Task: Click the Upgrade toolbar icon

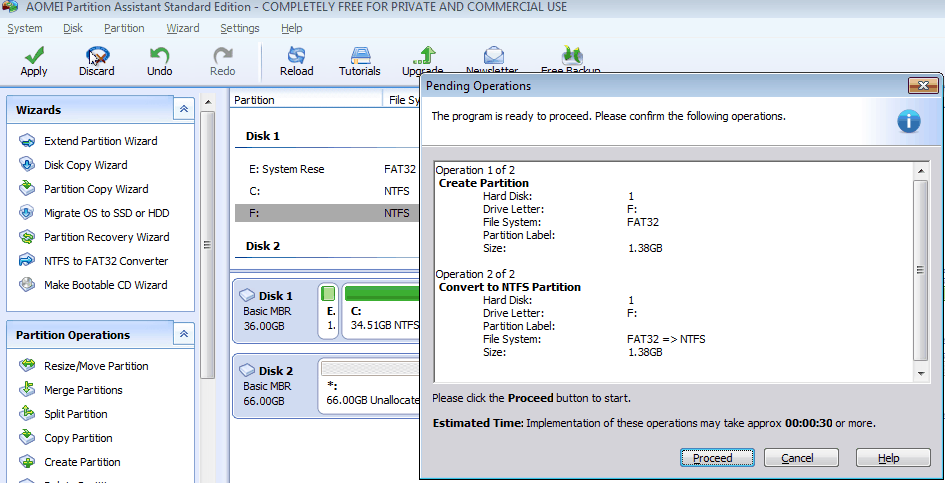Action: click(424, 55)
